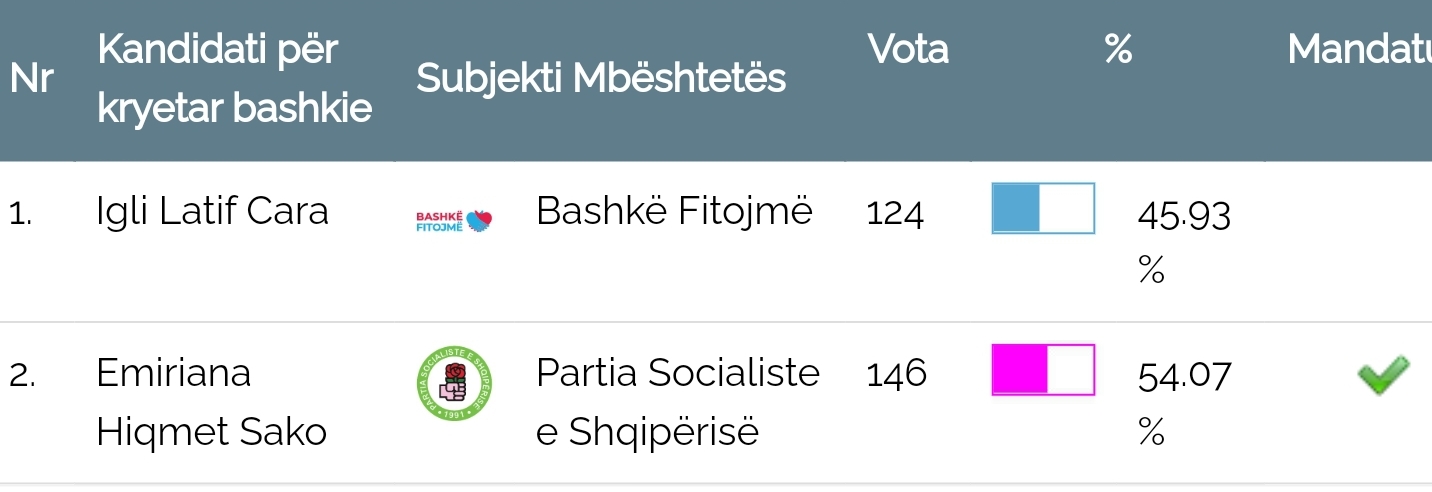Select candidate Emiriana Hiqmet Sako
This screenshot has width=1432, height=492.
[x=211, y=402]
